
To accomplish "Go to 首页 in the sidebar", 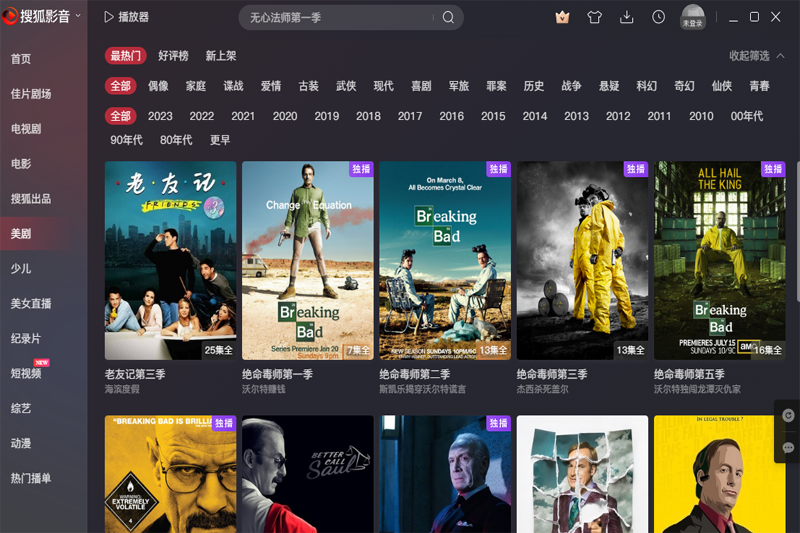I will tap(21, 59).
